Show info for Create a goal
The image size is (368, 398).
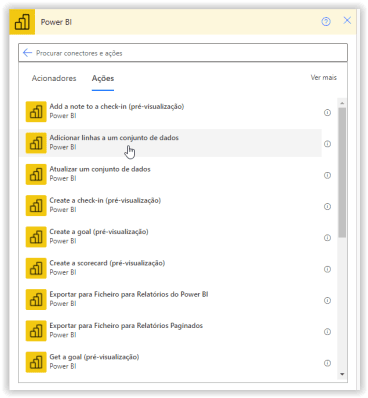pos(327,238)
